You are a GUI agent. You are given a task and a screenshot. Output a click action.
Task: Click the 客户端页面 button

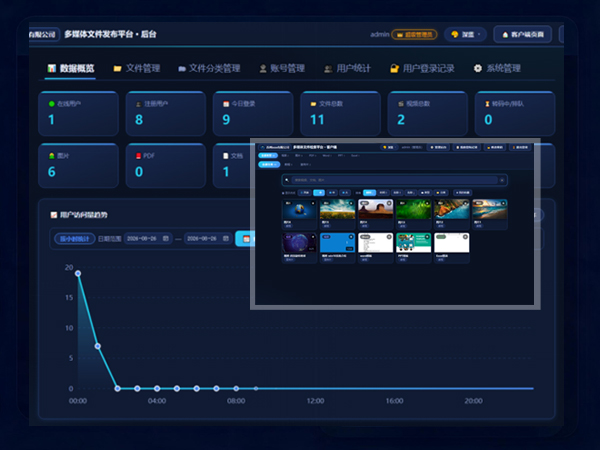[523, 34]
